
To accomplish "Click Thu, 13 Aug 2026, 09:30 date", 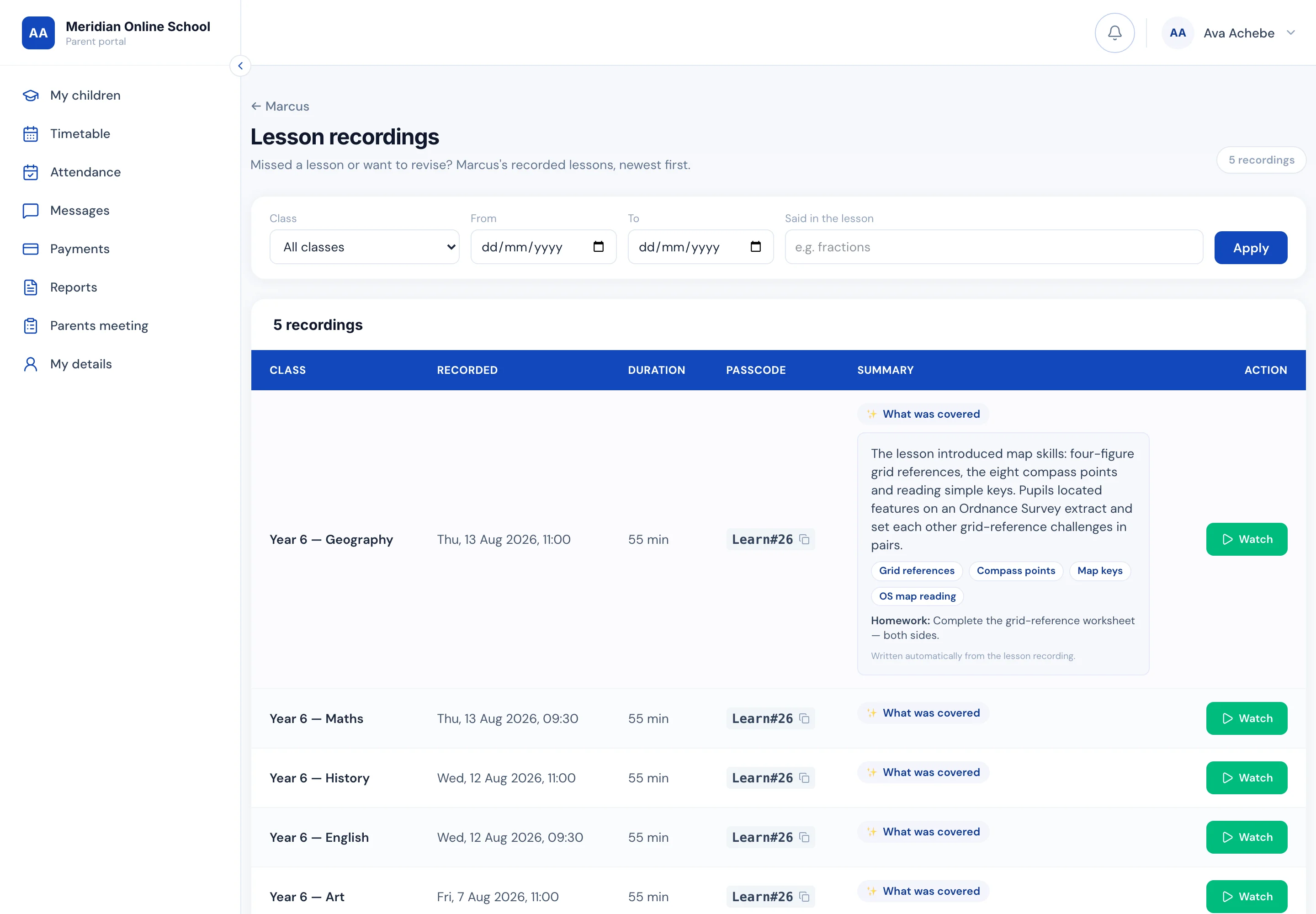I will click(507, 718).
